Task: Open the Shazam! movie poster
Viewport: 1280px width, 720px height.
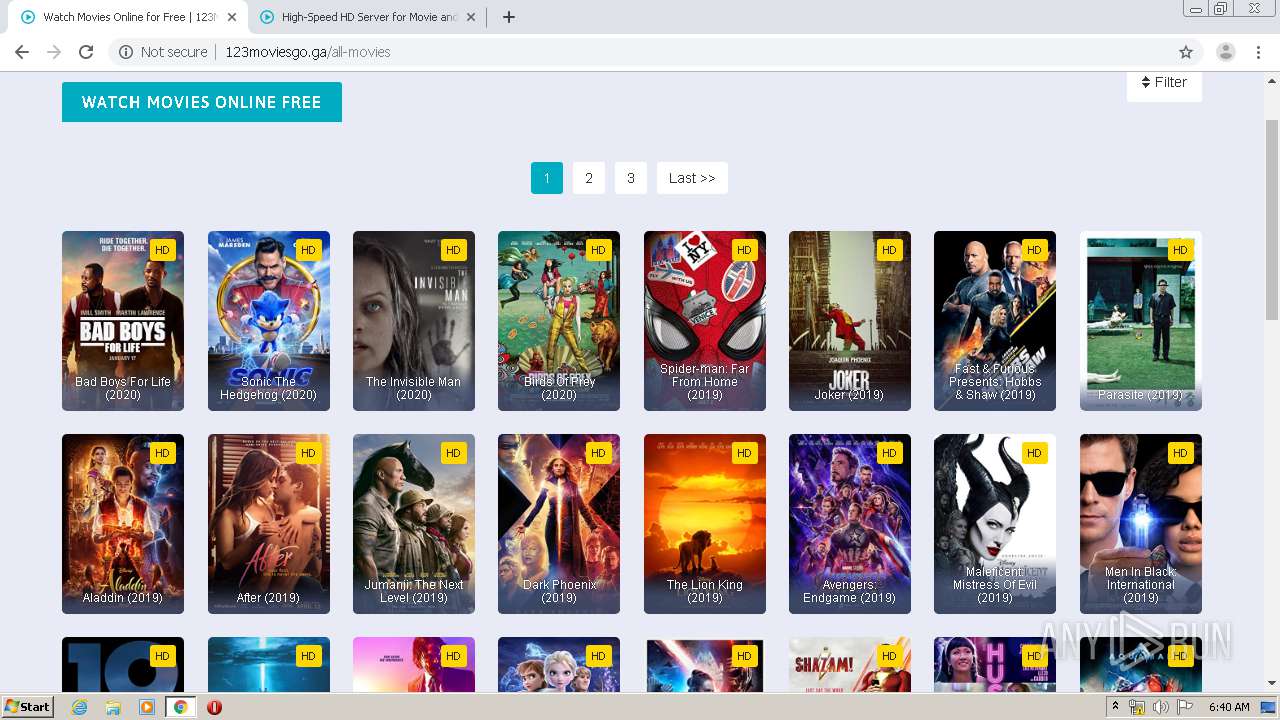Action: [x=850, y=665]
